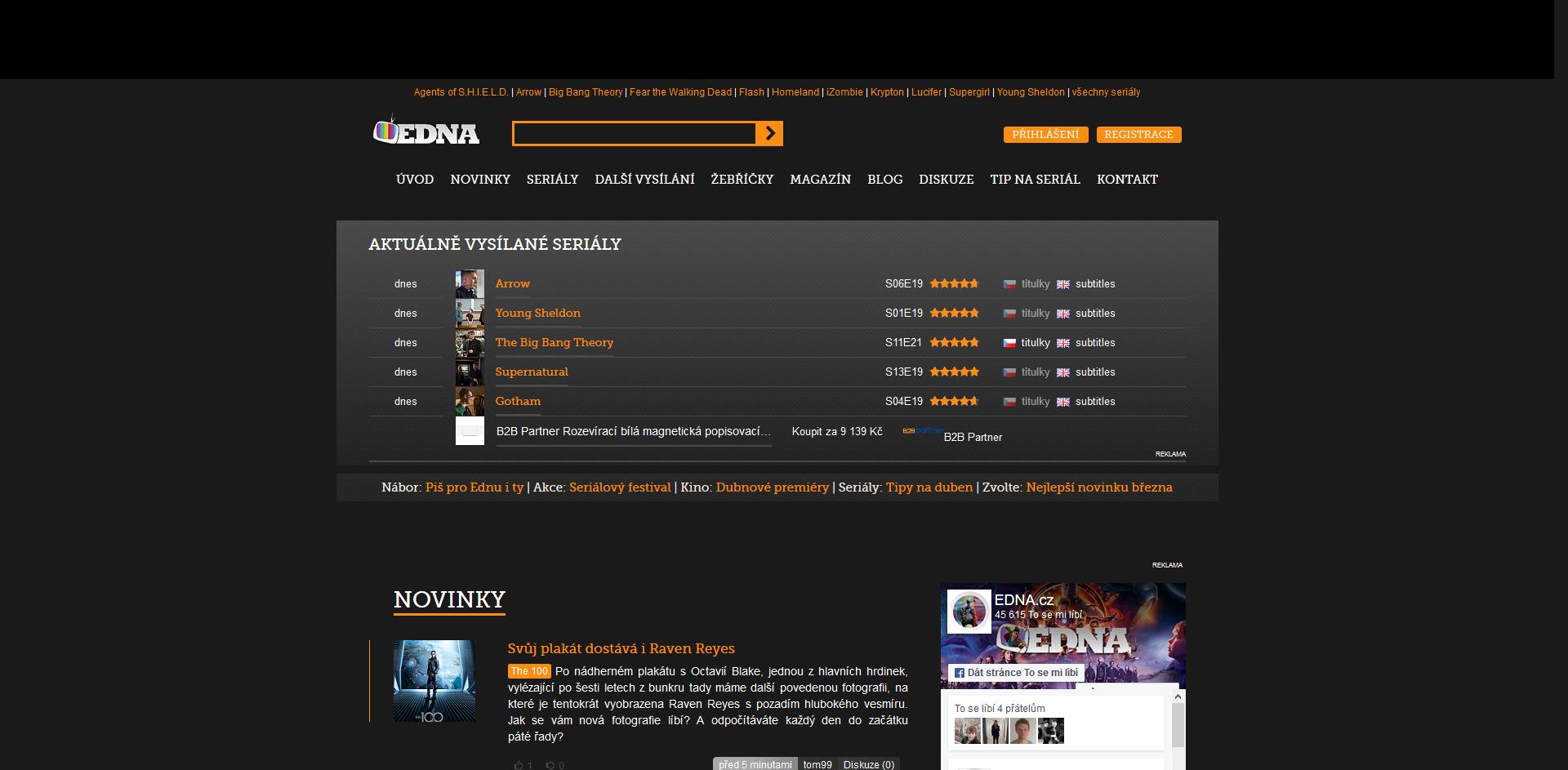Click the star rating for Supernatural S13E19
Screen dimensions: 1568x770
tap(954, 372)
